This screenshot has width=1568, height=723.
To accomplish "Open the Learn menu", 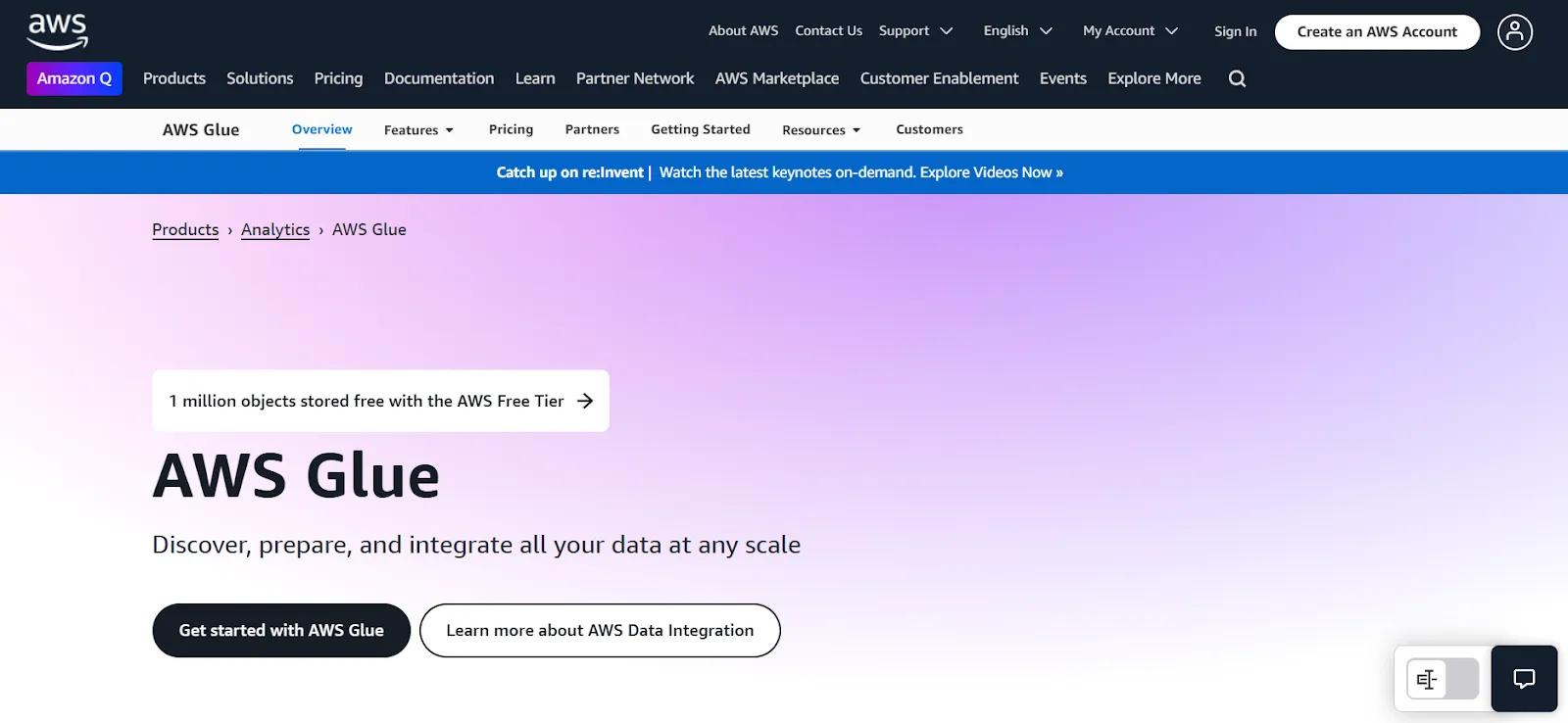I will 535,78.
